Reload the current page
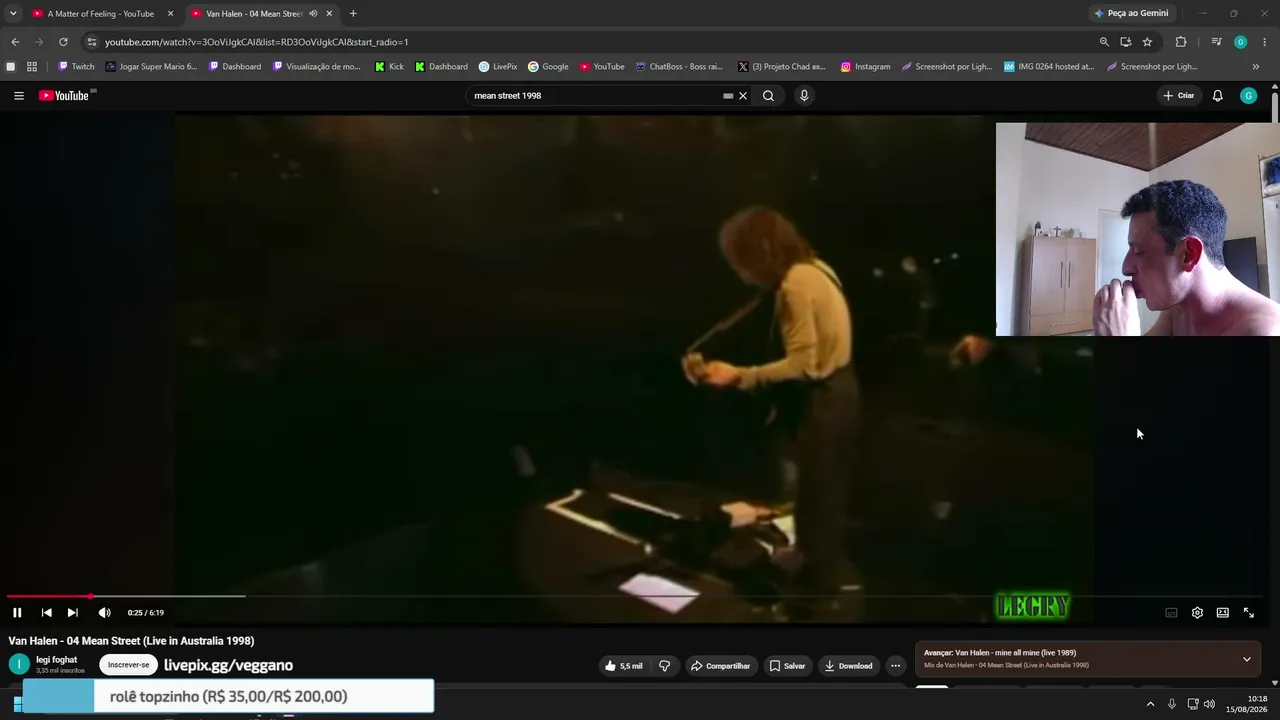 63,42
